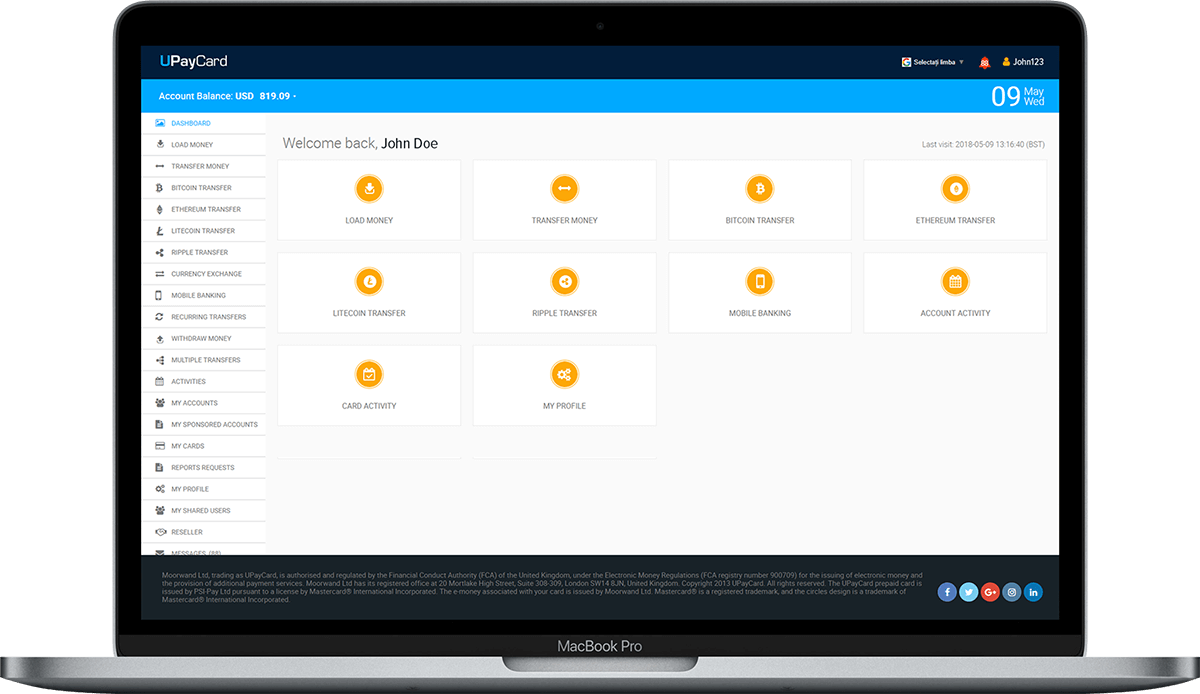Select the Ethereum Transfer tile icon
Viewport: 1200px width, 694px height.
point(954,188)
